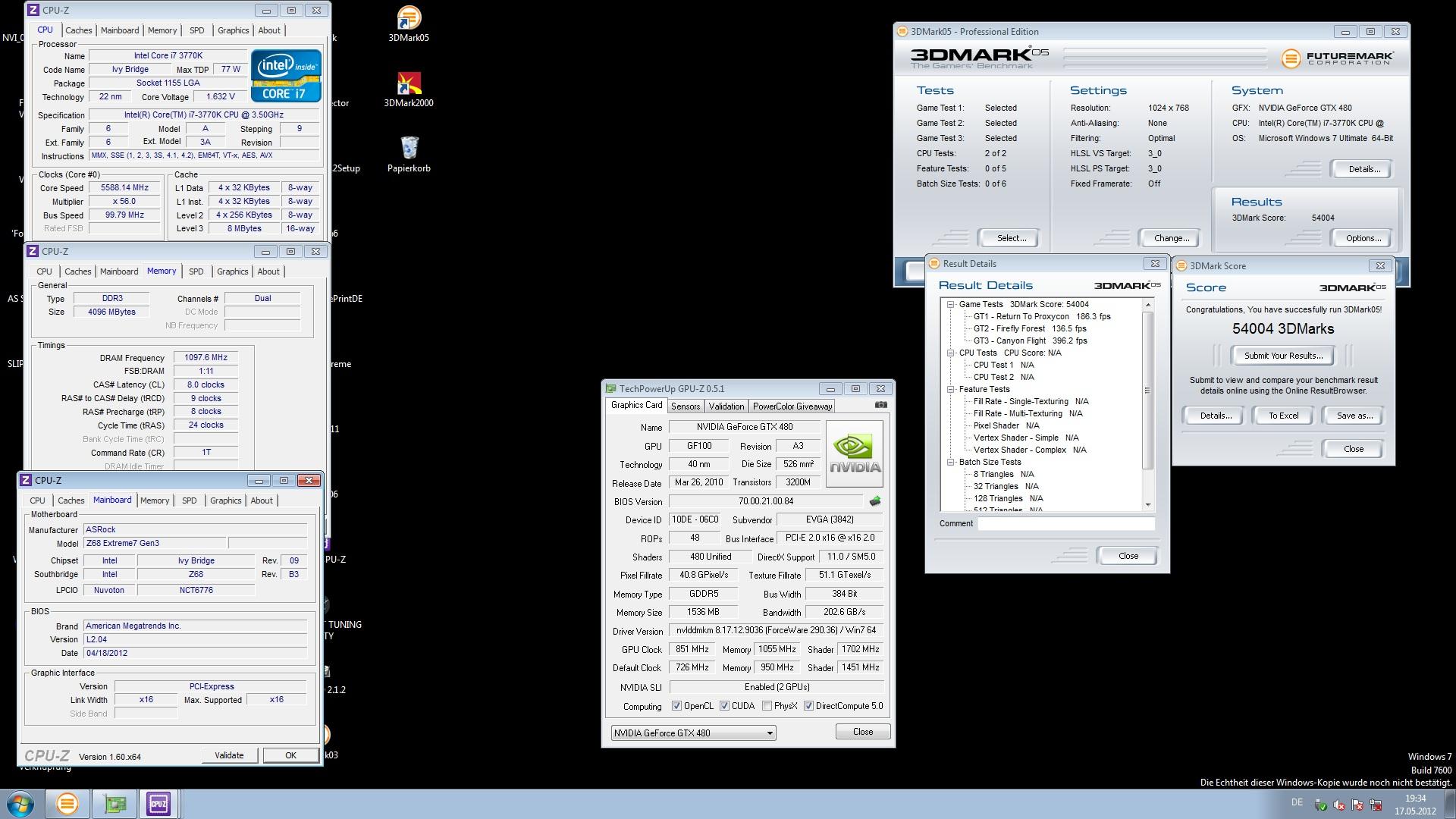The image size is (1456, 819).
Task: Open the Windows Start button
Action: point(20,804)
